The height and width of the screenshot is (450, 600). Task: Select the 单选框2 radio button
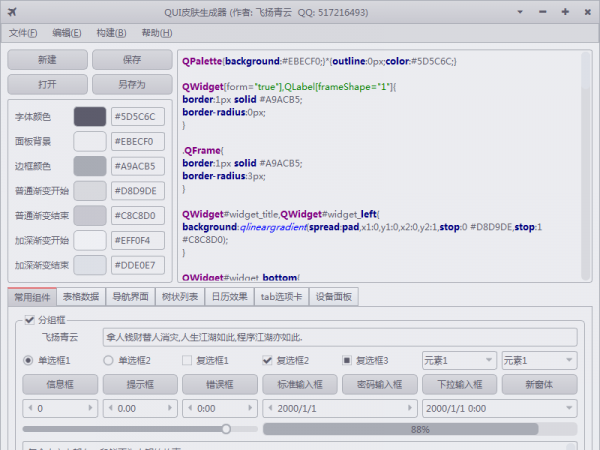coord(108,360)
